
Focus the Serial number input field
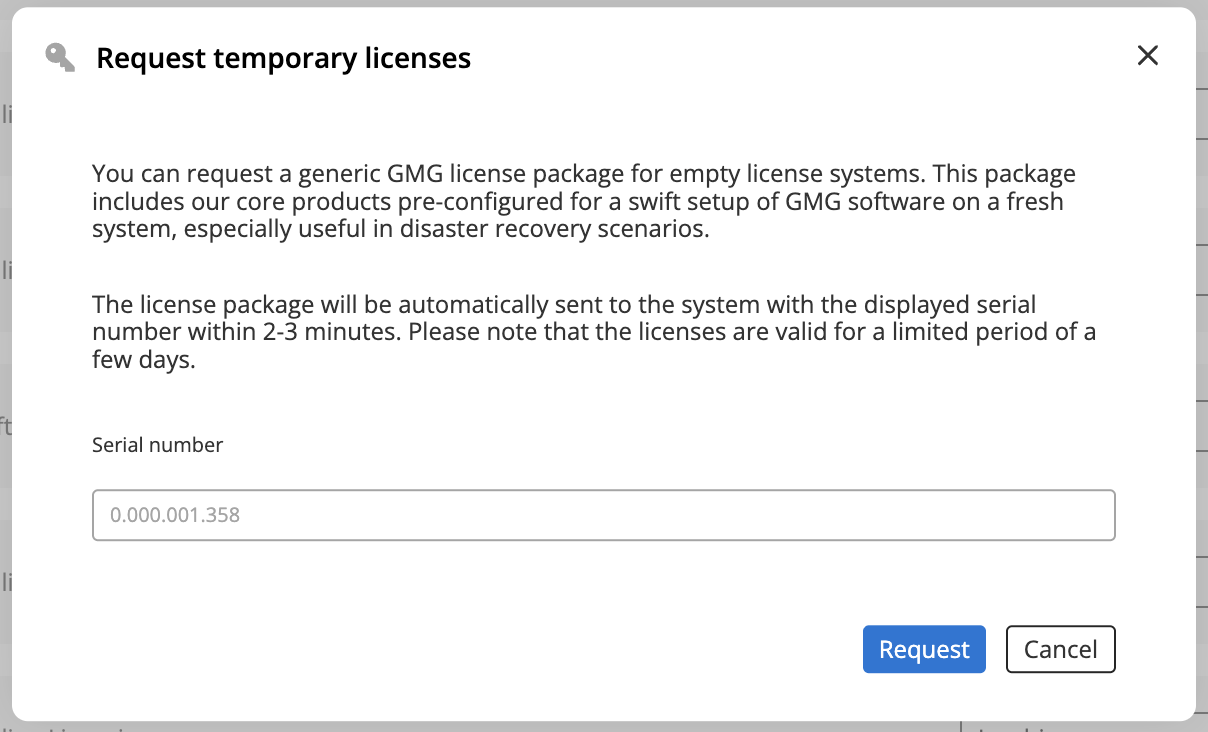[x=604, y=515]
